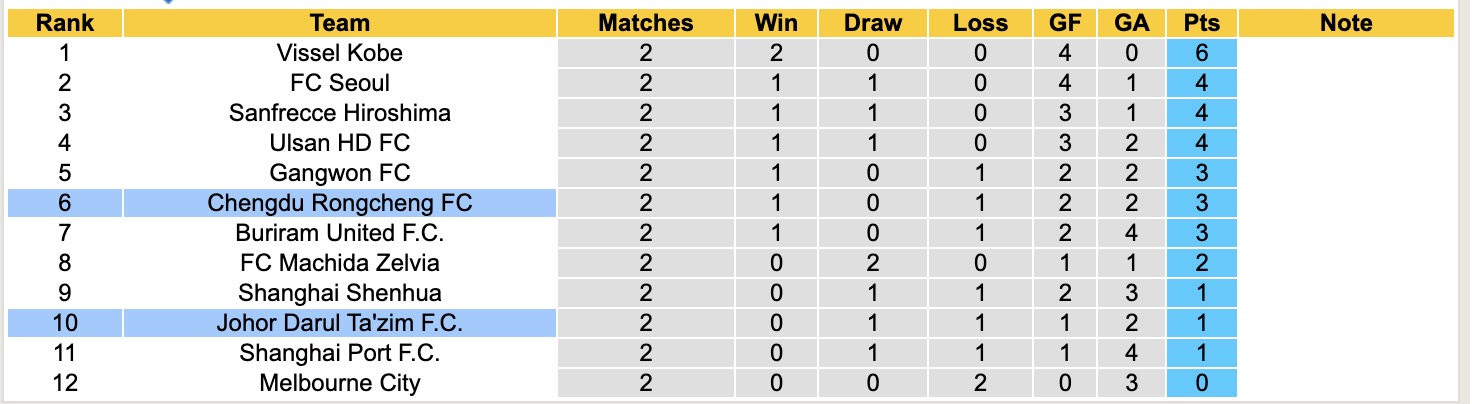Select the highlighted Chengdu Rongcheng FC row

[340, 203]
